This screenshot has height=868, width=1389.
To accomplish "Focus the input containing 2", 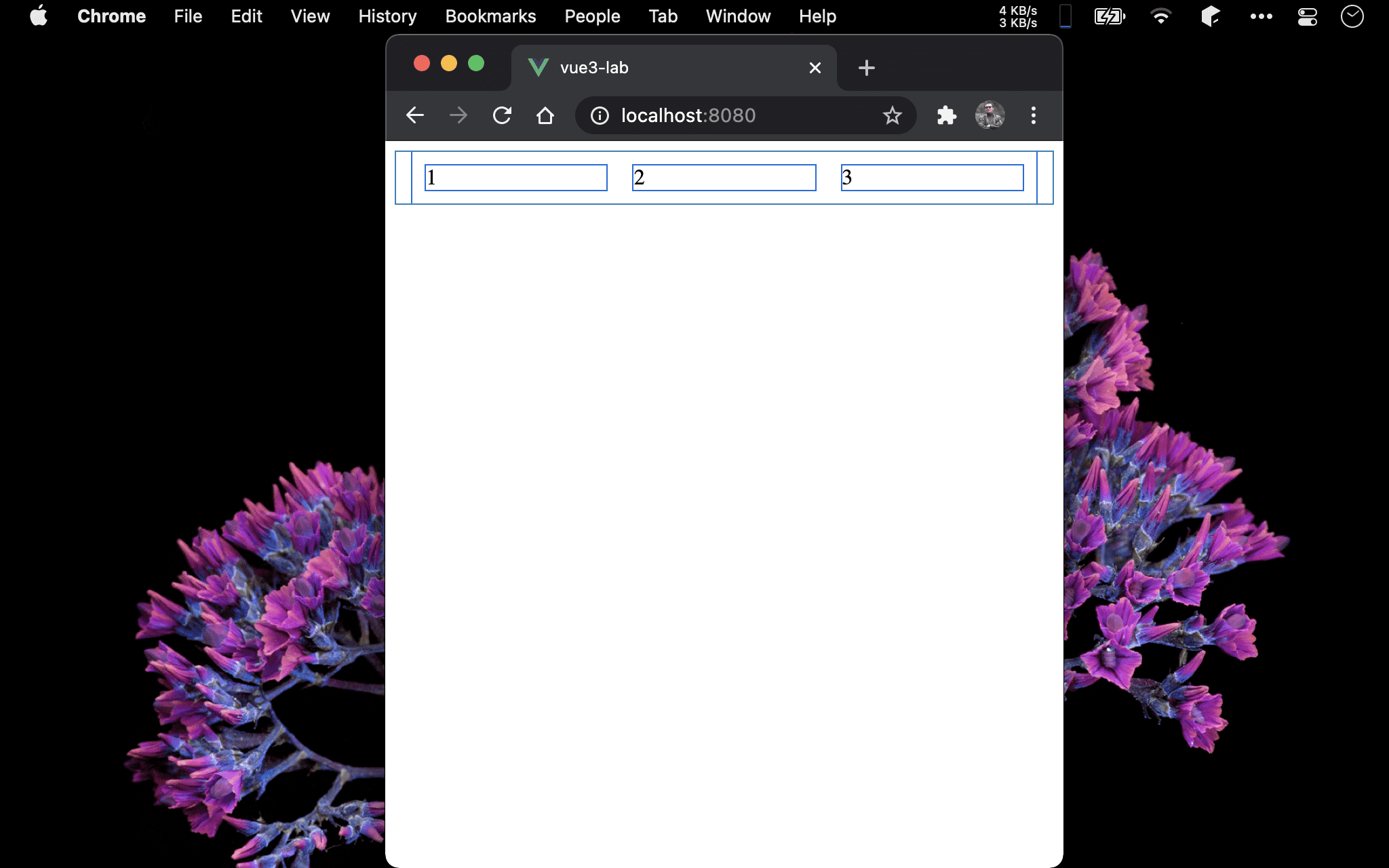I will 724,178.
